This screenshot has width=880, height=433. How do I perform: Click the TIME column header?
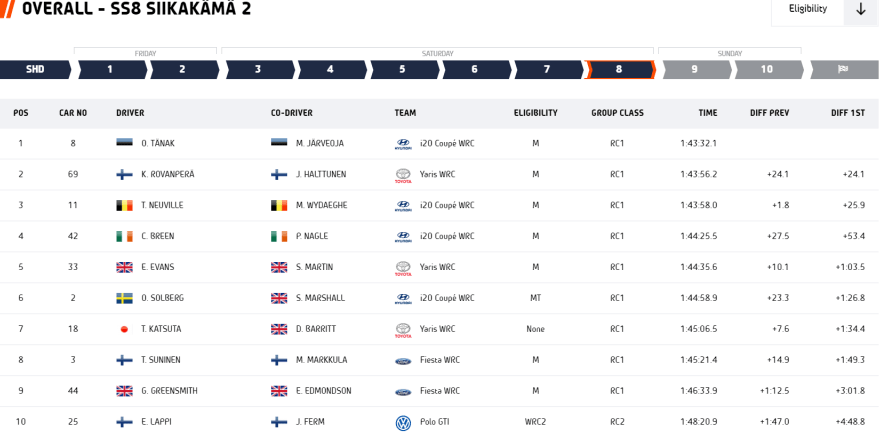coord(707,113)
